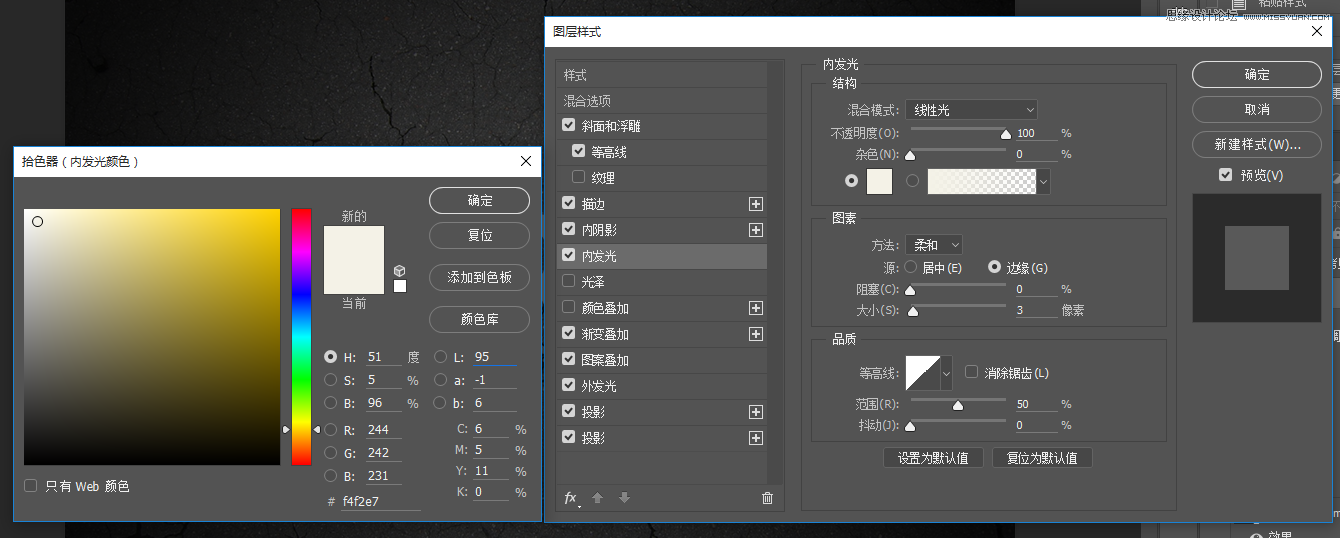
Task: Click the web-safe color cube icon
Action: [x=400, y=271]
